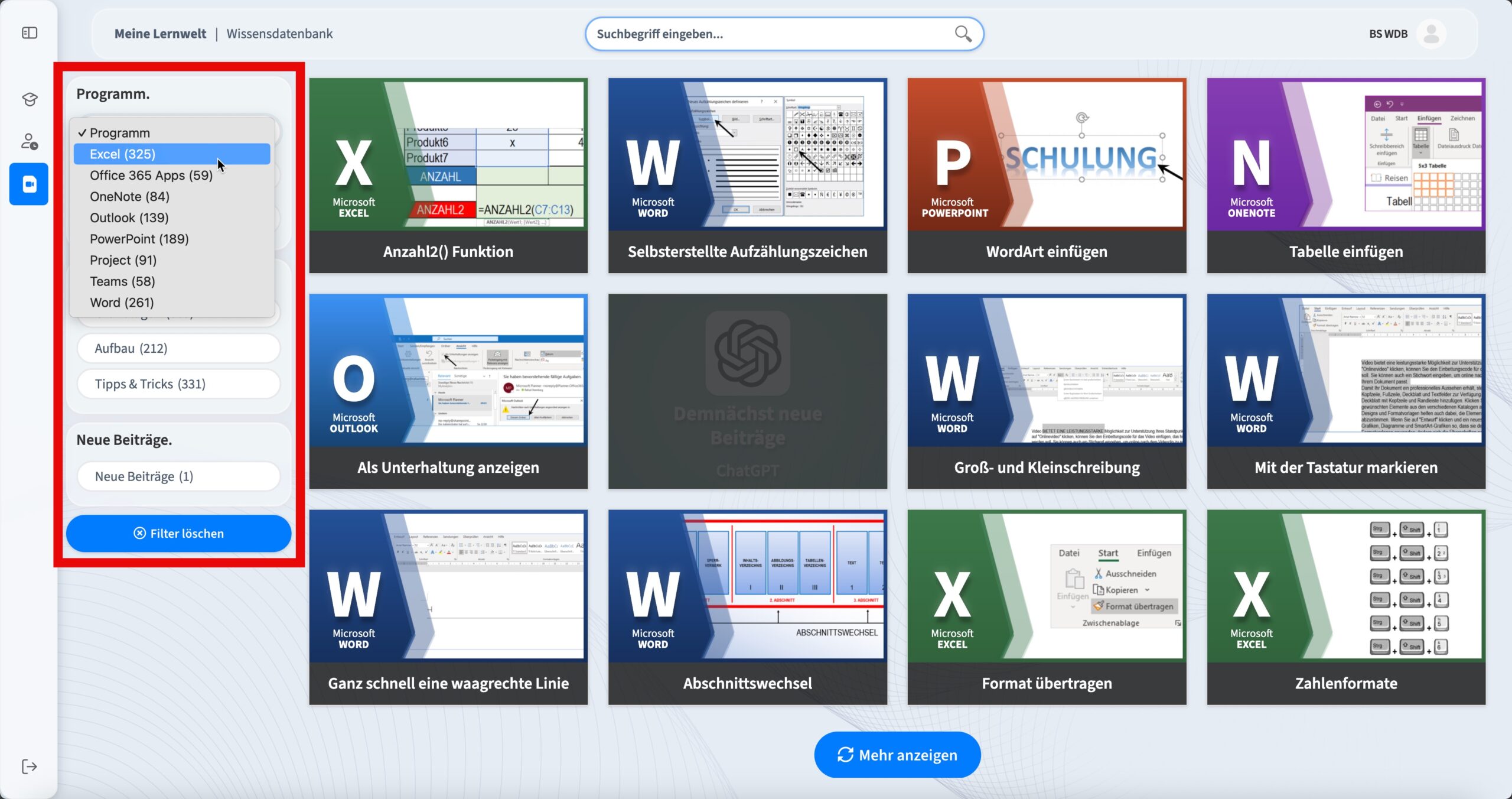The image size is (1512, 799).
Task: Toggle the sidebar panel icon
Action: coord(29,33)
